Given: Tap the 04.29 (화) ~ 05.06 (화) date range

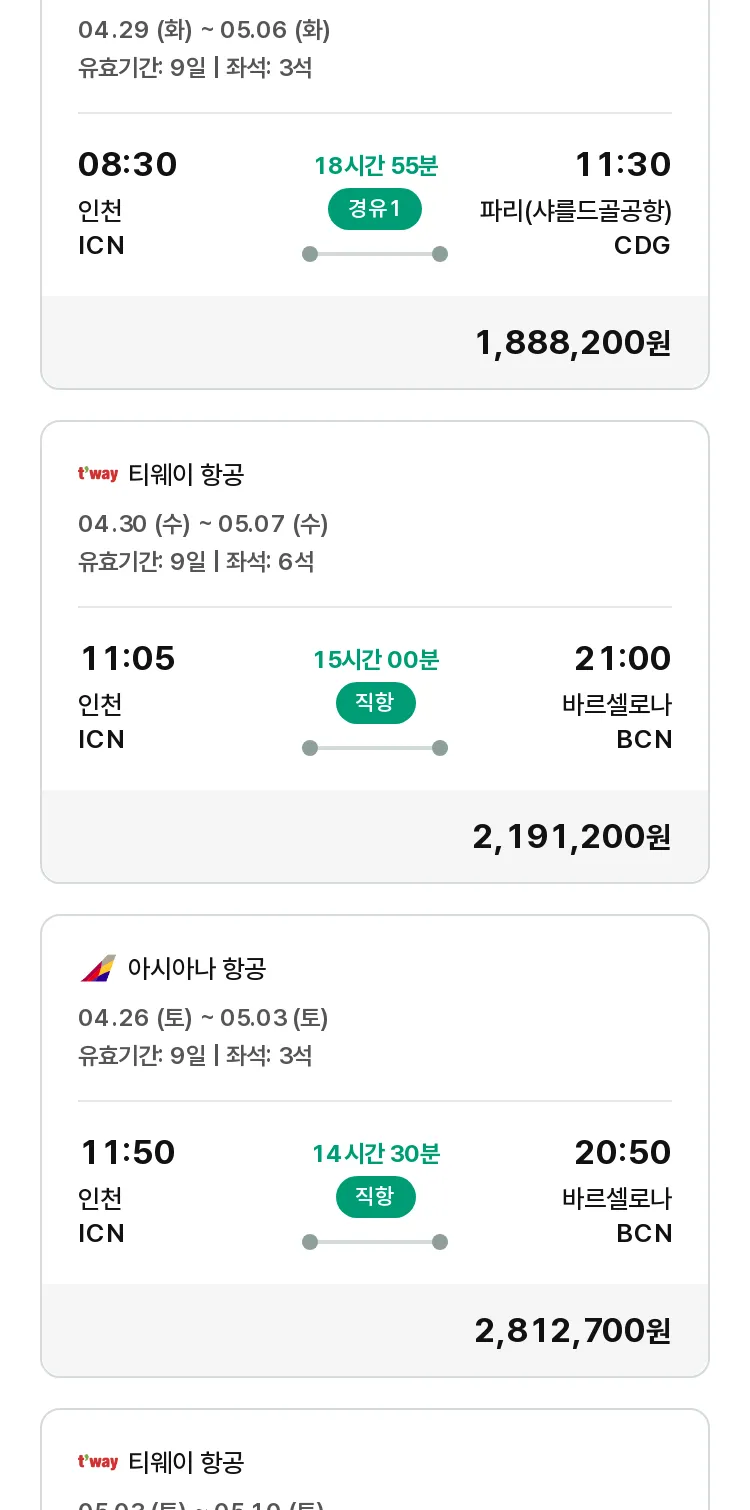Looking at the screenshot, I should (204, 30).
